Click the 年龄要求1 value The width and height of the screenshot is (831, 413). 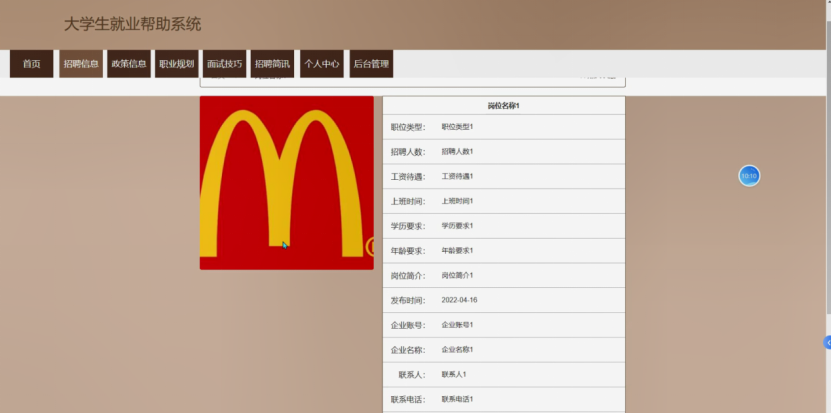click(x=457, y=251)
